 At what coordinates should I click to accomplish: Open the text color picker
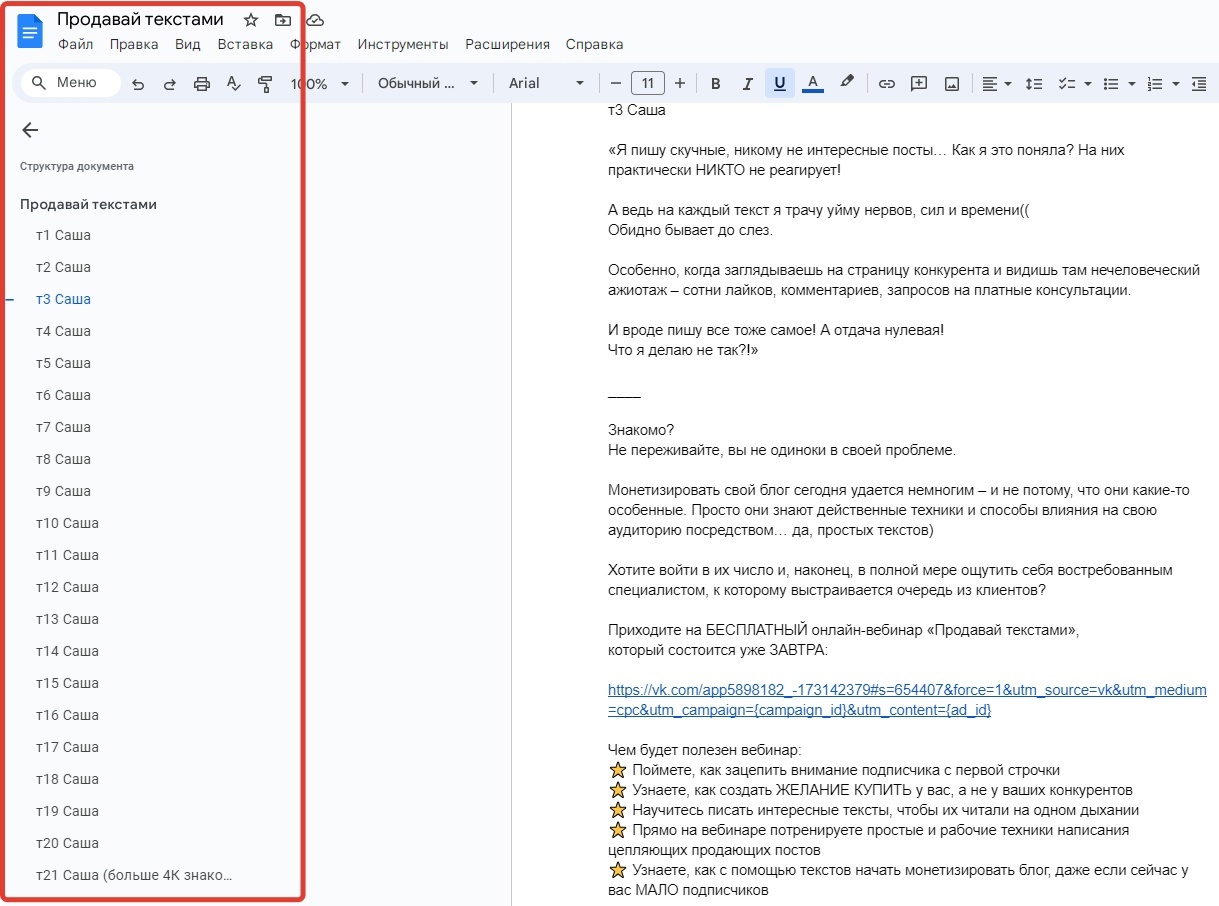tap(813, 84)
